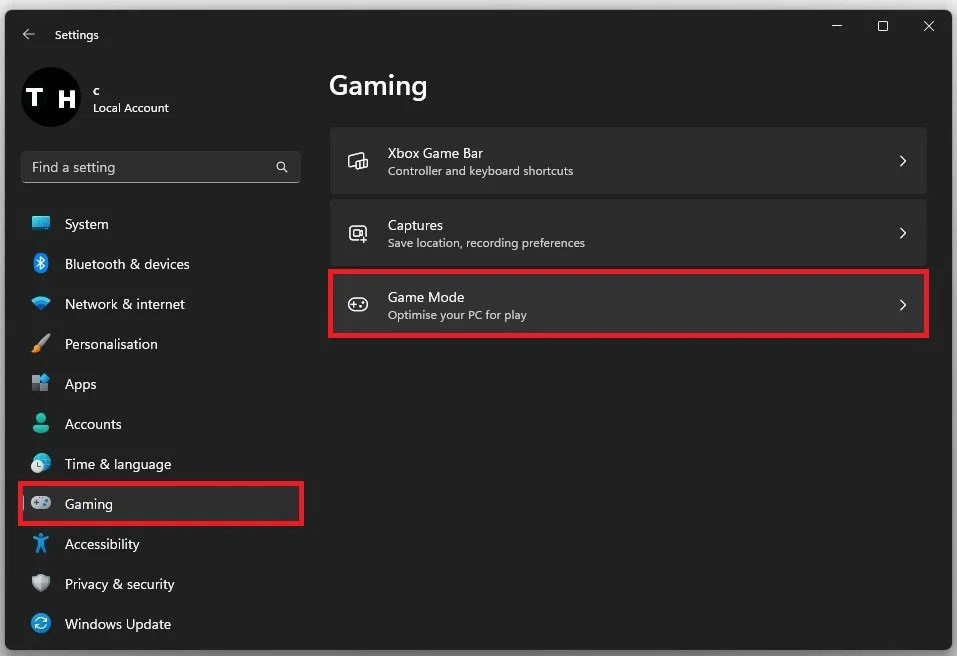Viewport: 957px width, 656px height.
Task: Click the search magnifier in Find a setting
Action: click(x=281, y=167)
